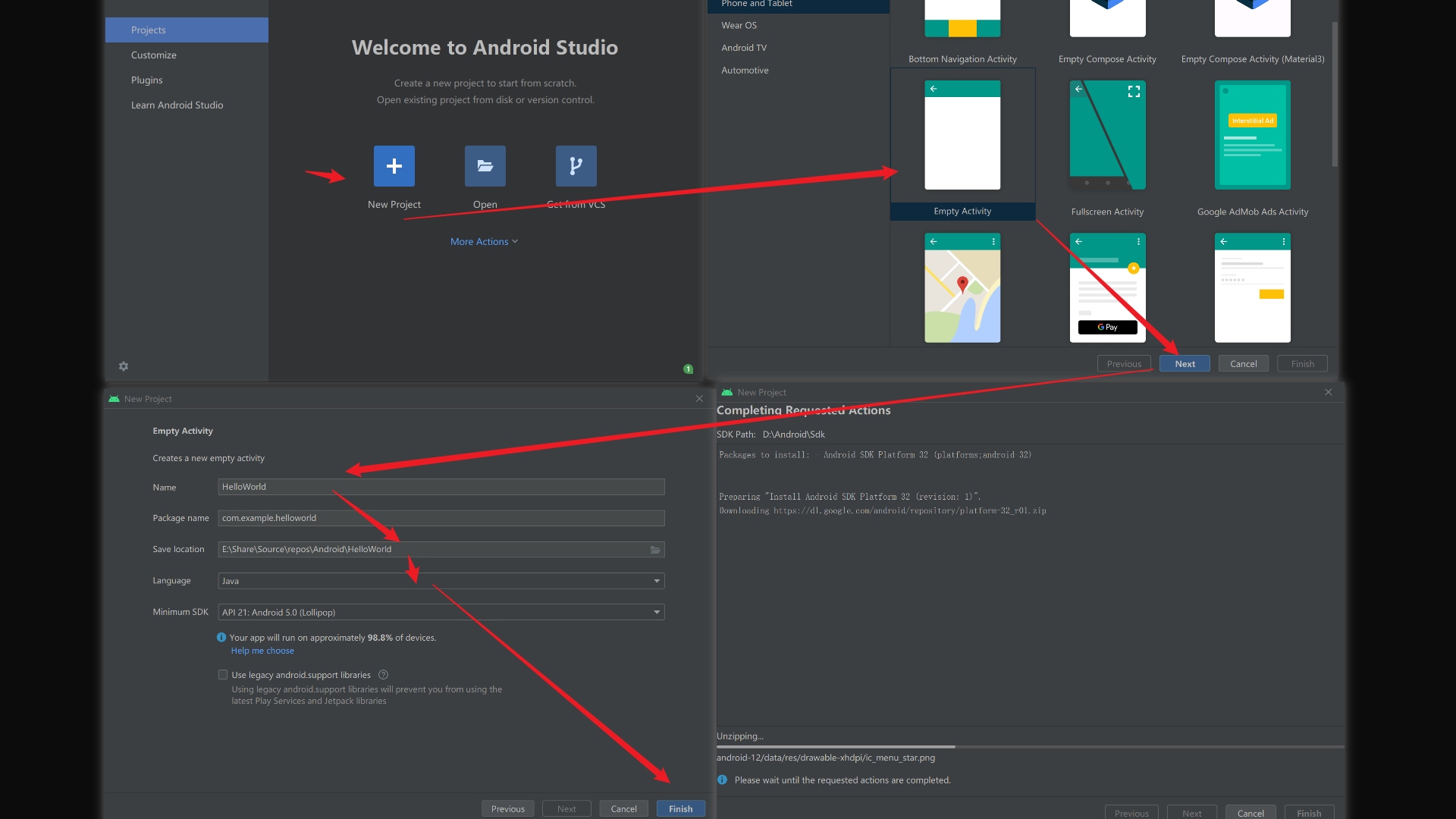1456x819 pixels.
Task: Expand the More Actions menu
Action: pyautogui.click(x=484, y=241)
